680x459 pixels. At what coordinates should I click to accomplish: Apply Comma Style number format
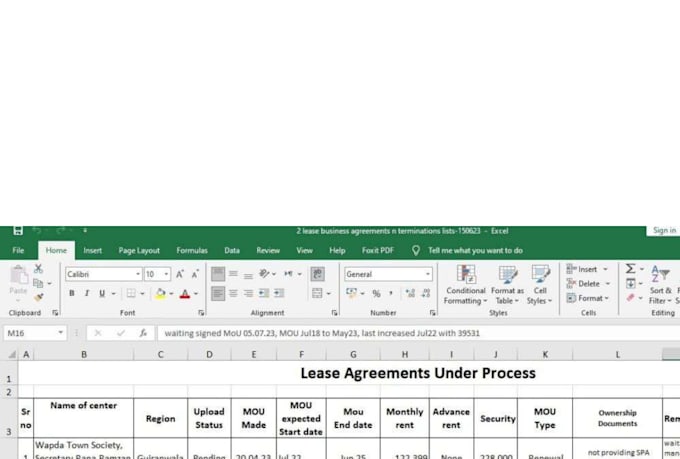[x=391, y=294]
